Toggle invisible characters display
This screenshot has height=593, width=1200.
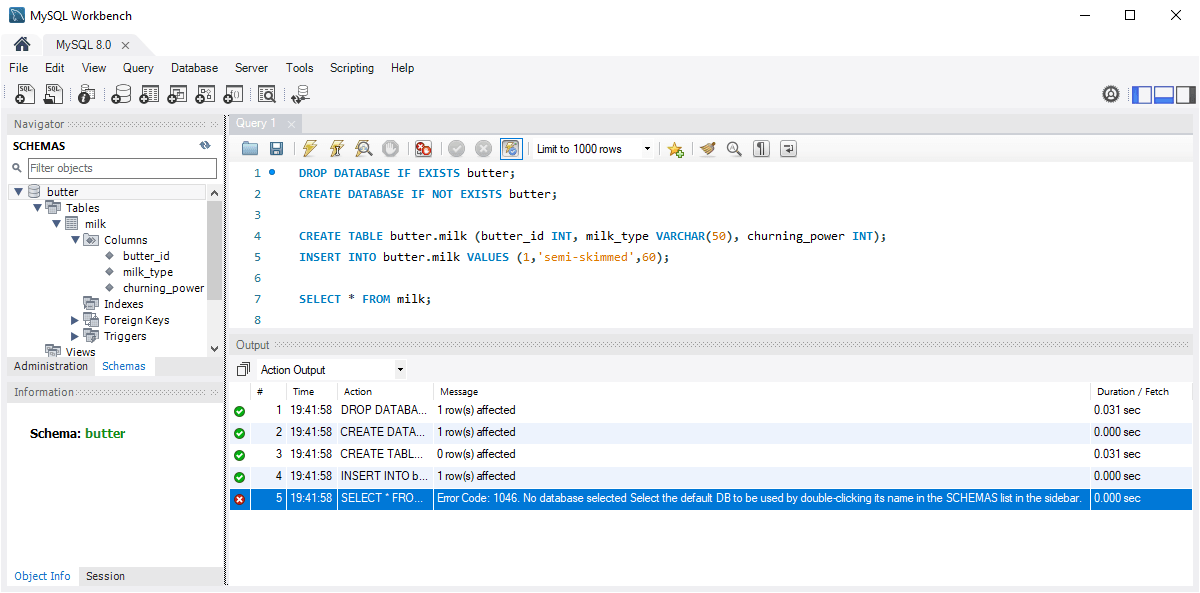(760, 148)
